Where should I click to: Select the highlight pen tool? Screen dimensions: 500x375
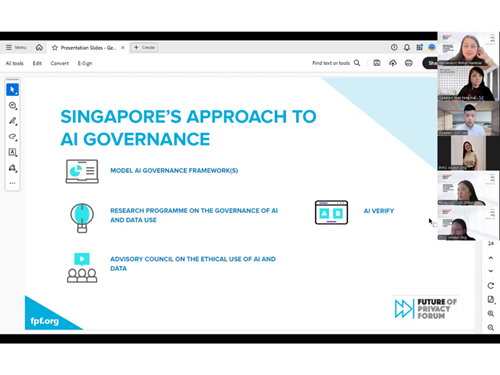pyautogui.click(x=12, y=121)
